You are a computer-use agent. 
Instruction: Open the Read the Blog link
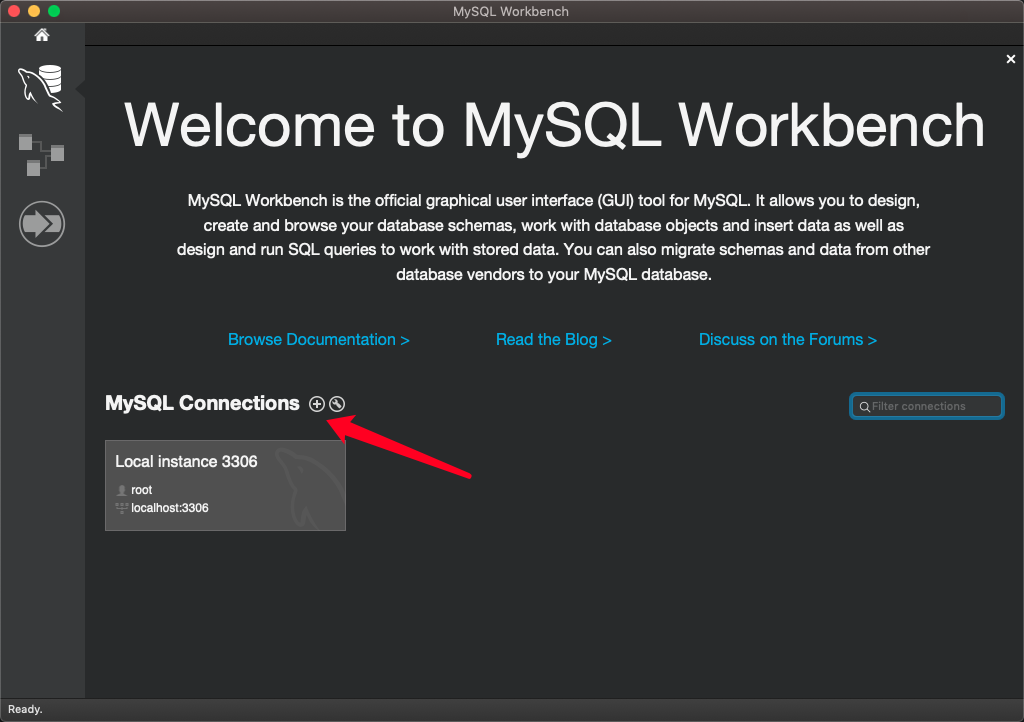[x=554, y=339]
